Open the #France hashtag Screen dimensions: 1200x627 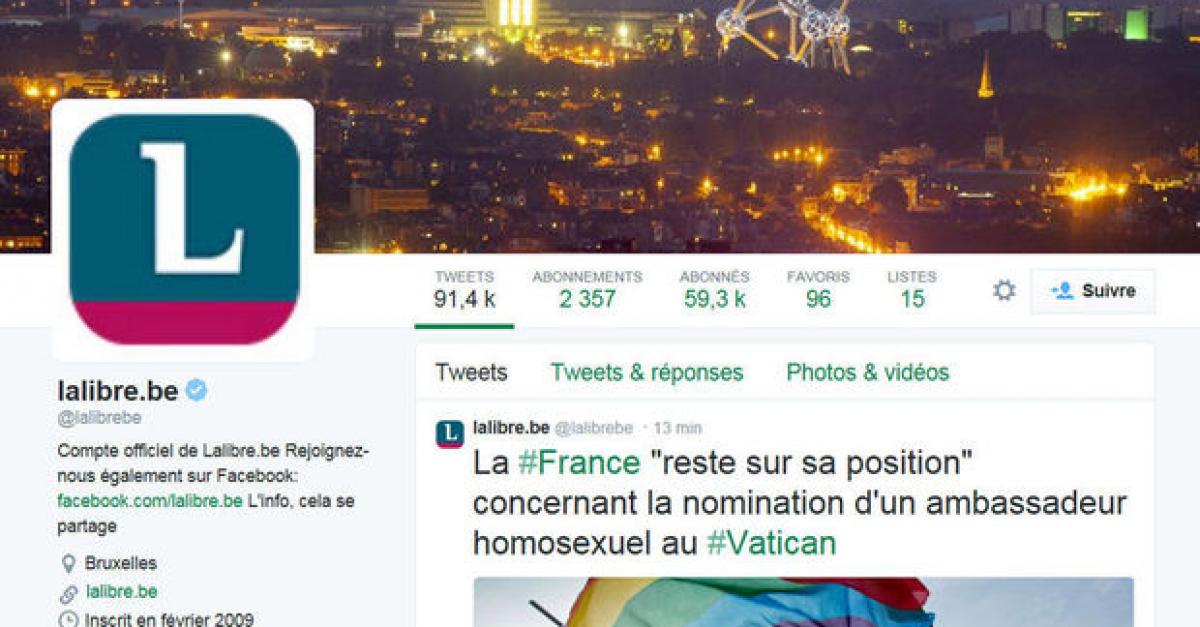(579, 463)
